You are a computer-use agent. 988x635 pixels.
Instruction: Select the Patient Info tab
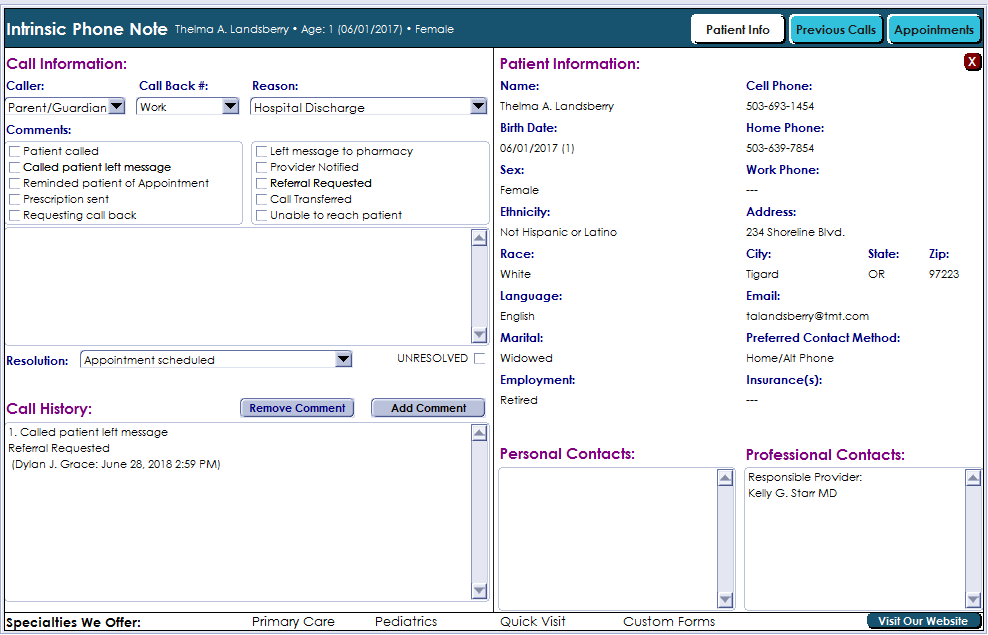click(x=738, y=30)
